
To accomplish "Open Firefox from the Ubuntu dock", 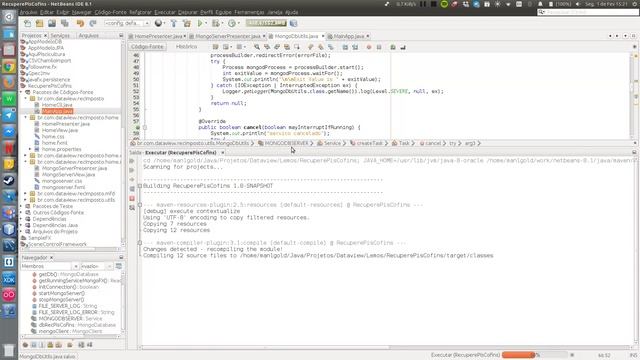I will pyautogui.click(x=9, y=83).
